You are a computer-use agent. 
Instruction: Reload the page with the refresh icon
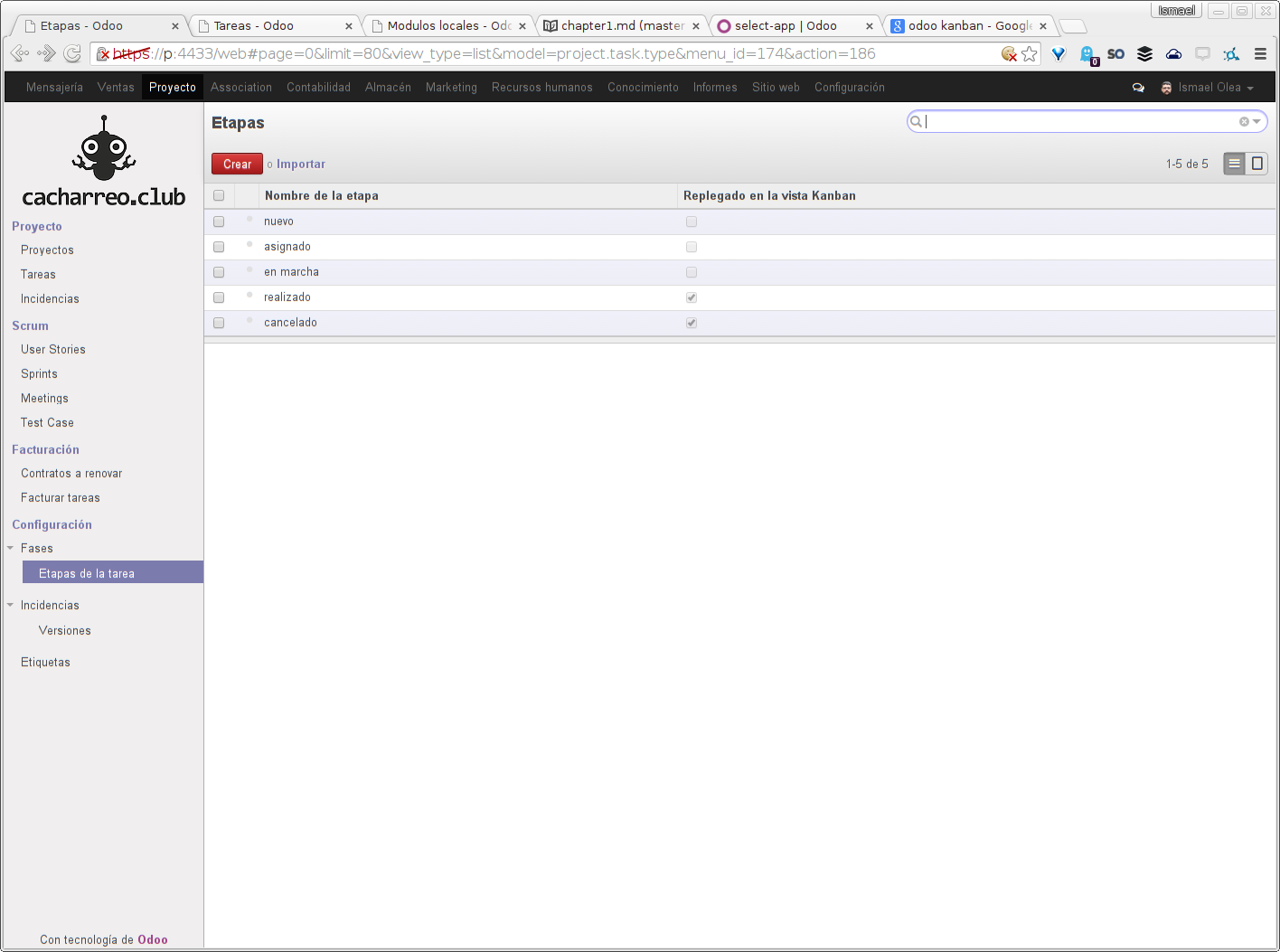72,54
